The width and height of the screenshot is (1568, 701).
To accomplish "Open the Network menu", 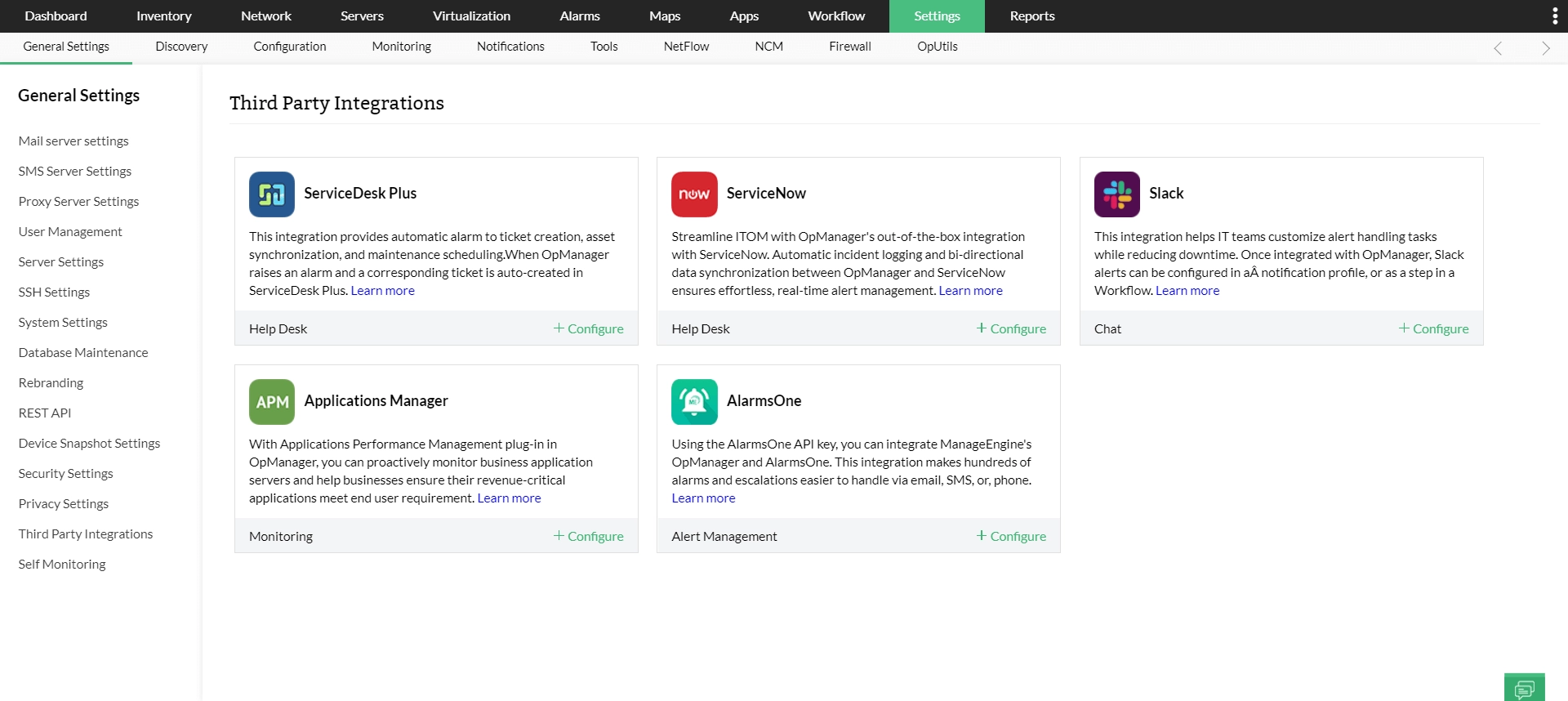I will pos(266,16).
